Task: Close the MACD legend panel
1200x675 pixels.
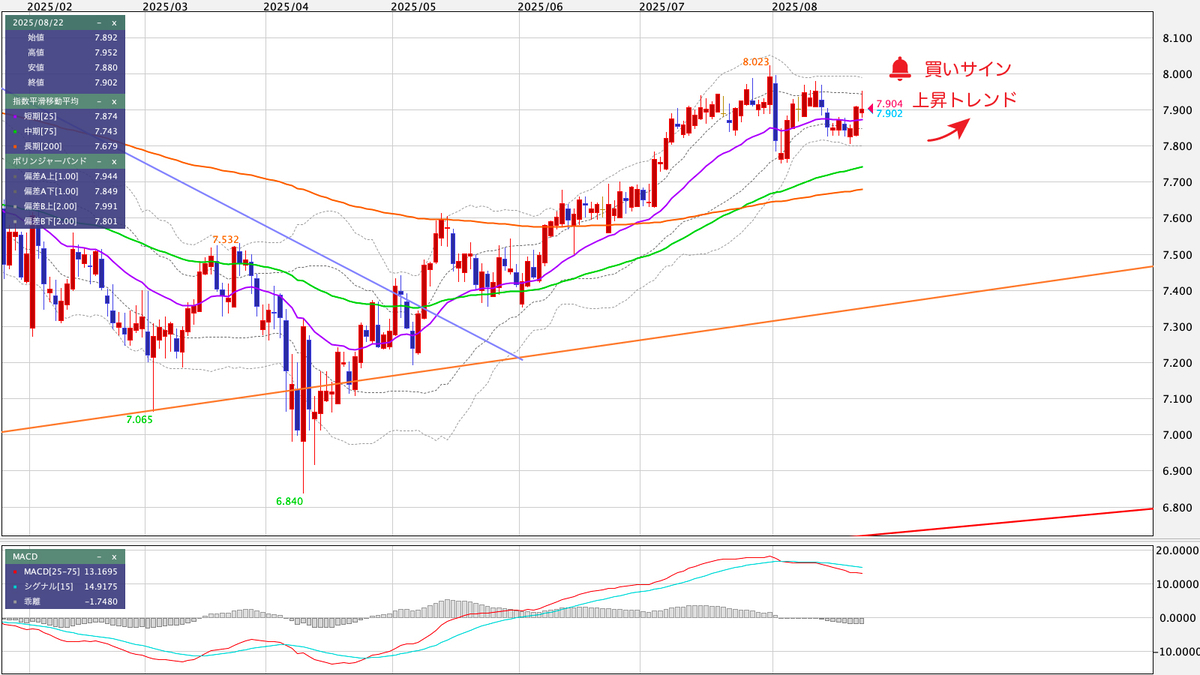Action: pos(114,556)
